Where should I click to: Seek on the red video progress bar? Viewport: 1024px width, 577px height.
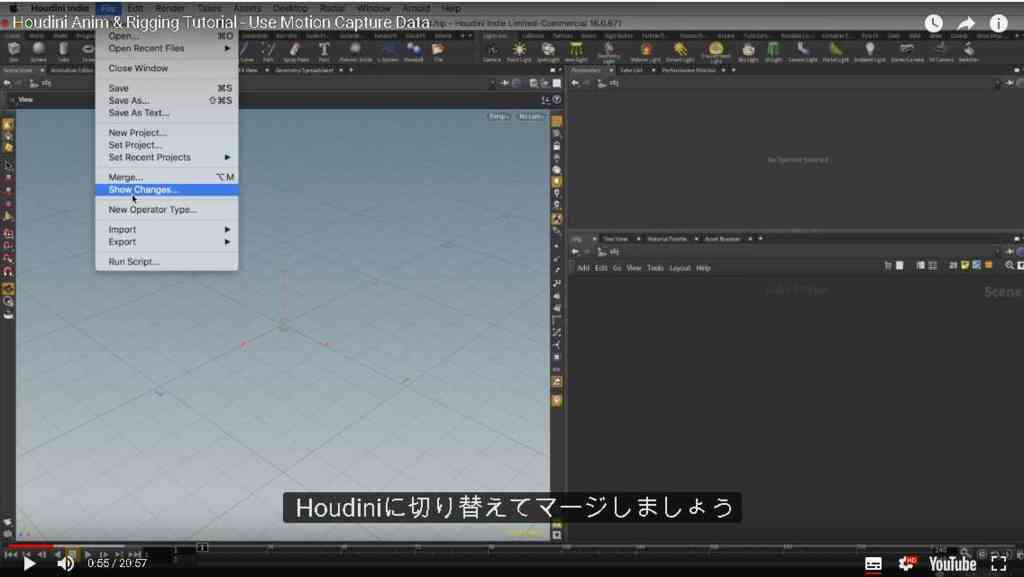(x=30, y=546)
